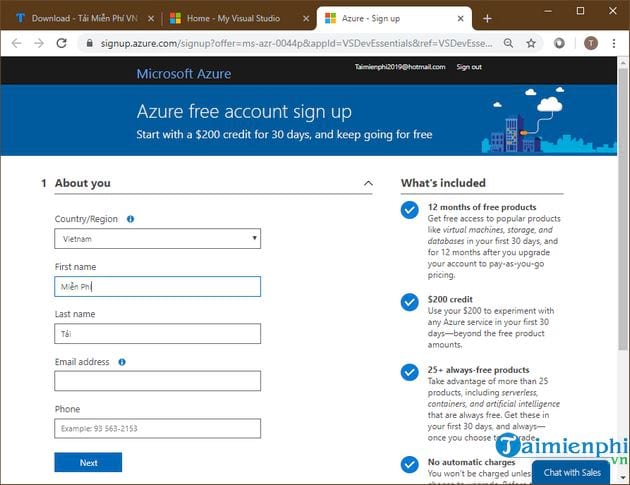This screenshot has width=630, height=485.
Task: Click the About you section heading
Action: (x=83, y=183)
